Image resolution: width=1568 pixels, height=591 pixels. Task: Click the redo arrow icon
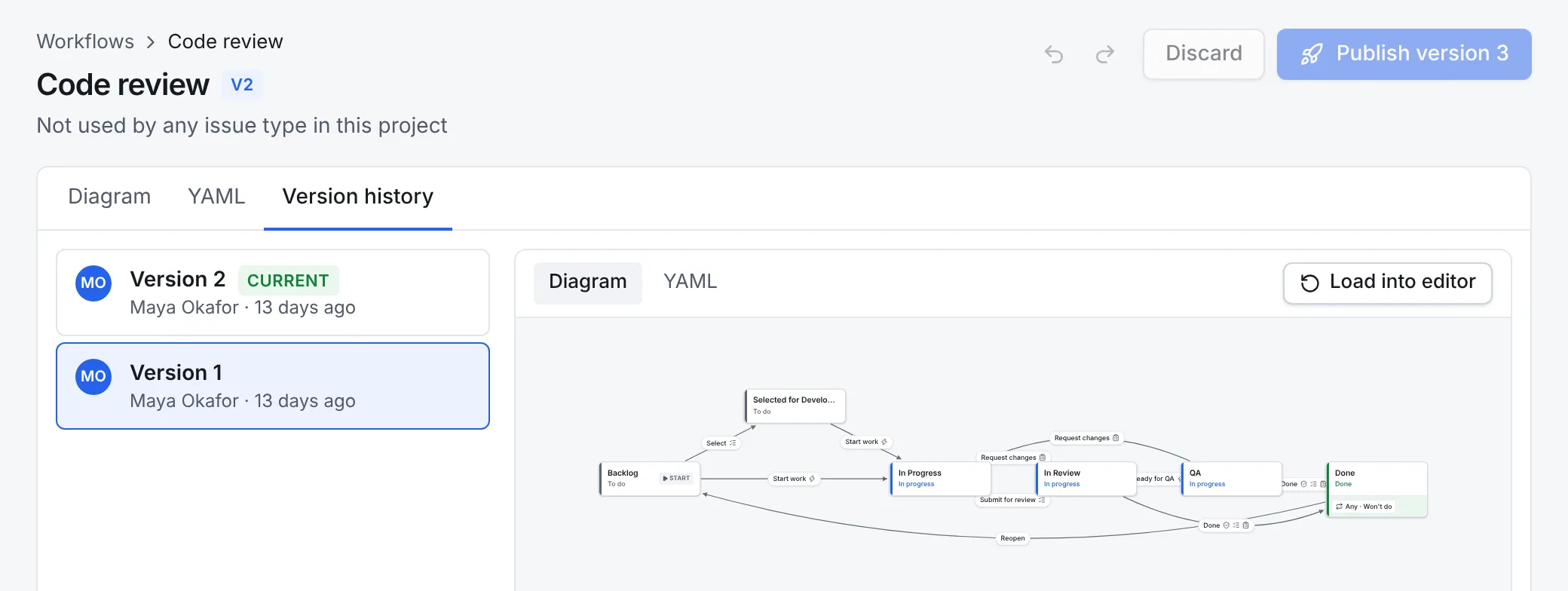(1105, 54)
